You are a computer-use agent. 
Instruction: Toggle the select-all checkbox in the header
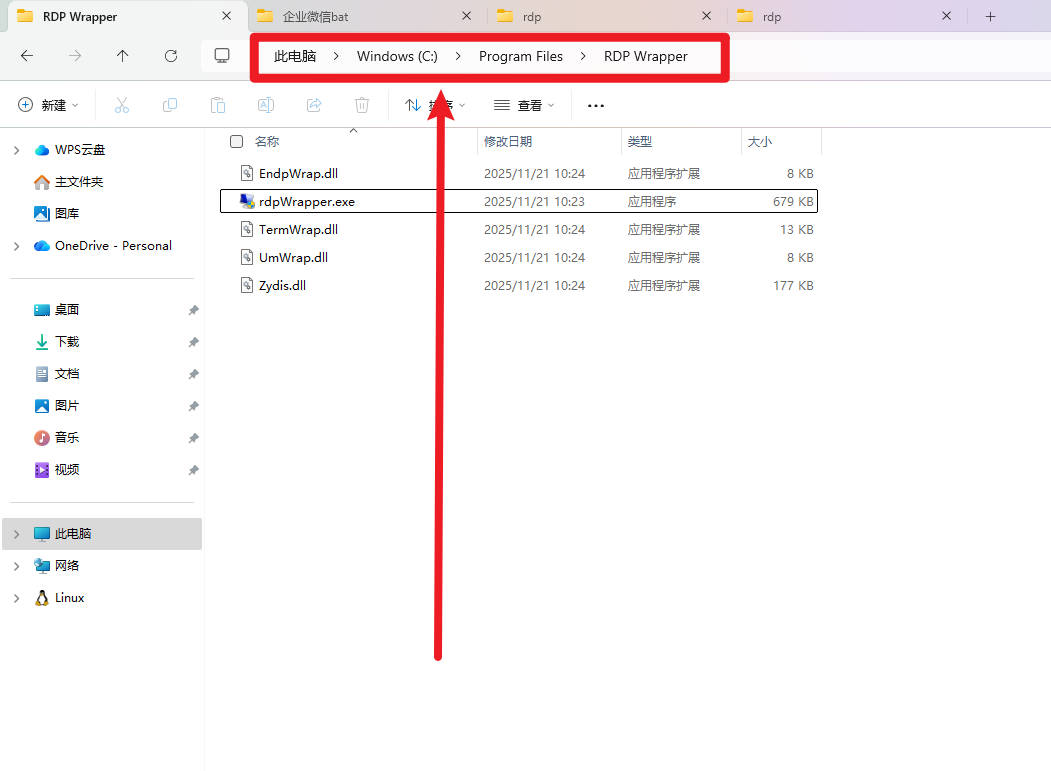tap(237, 141)
